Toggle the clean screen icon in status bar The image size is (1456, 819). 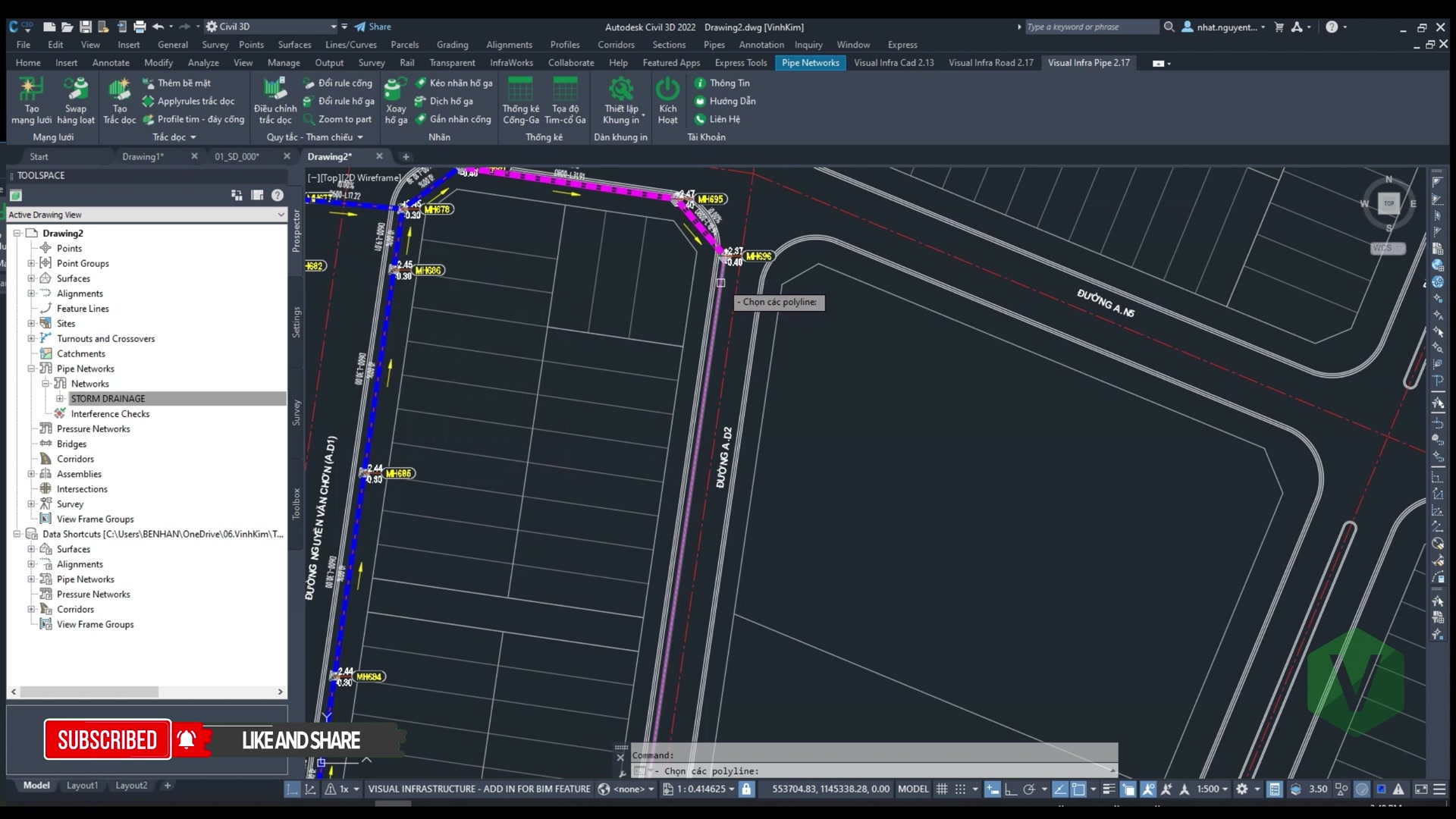pos(1421,789)
